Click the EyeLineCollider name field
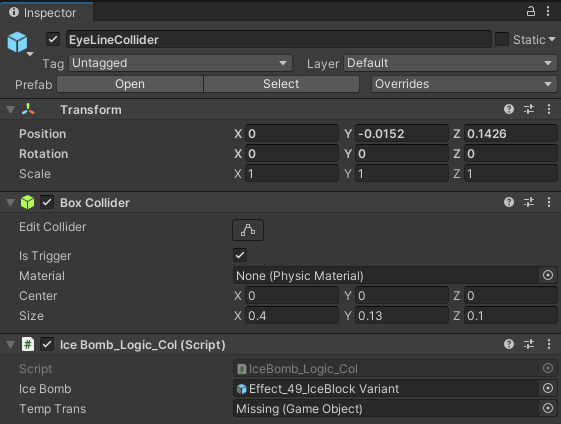The width and height of the screenshot is (561, 424). pos(278,40)
